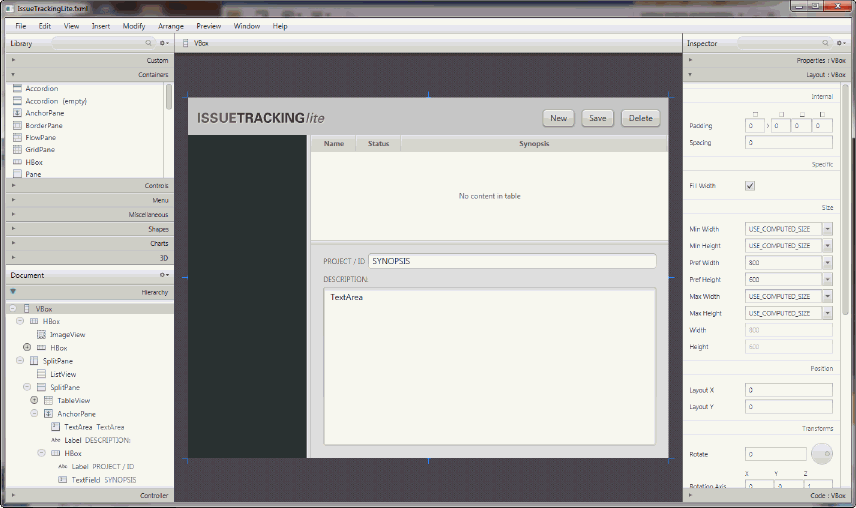This screenshot has height=508, width=856.
Task: Select the Pane icon in Library list
Action: (x=17, y=174)
